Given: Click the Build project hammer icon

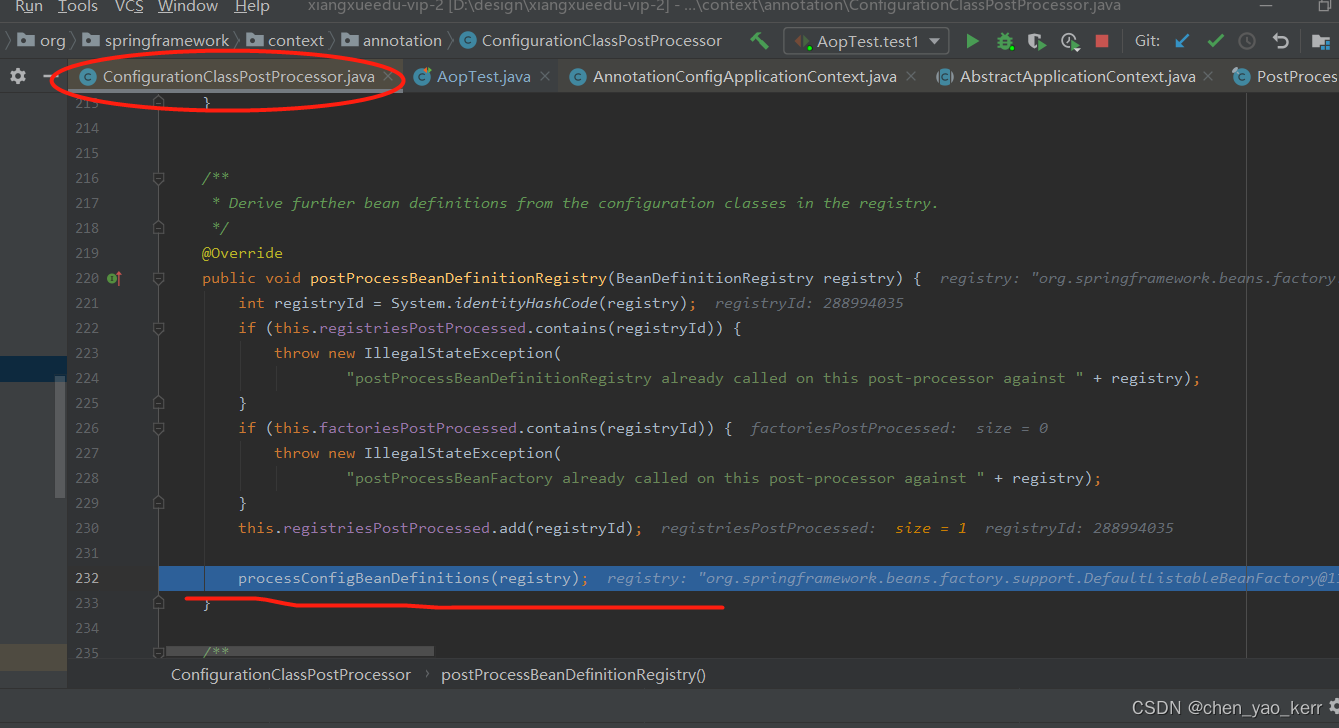Looking at the screenshot, I should point(760,41).
